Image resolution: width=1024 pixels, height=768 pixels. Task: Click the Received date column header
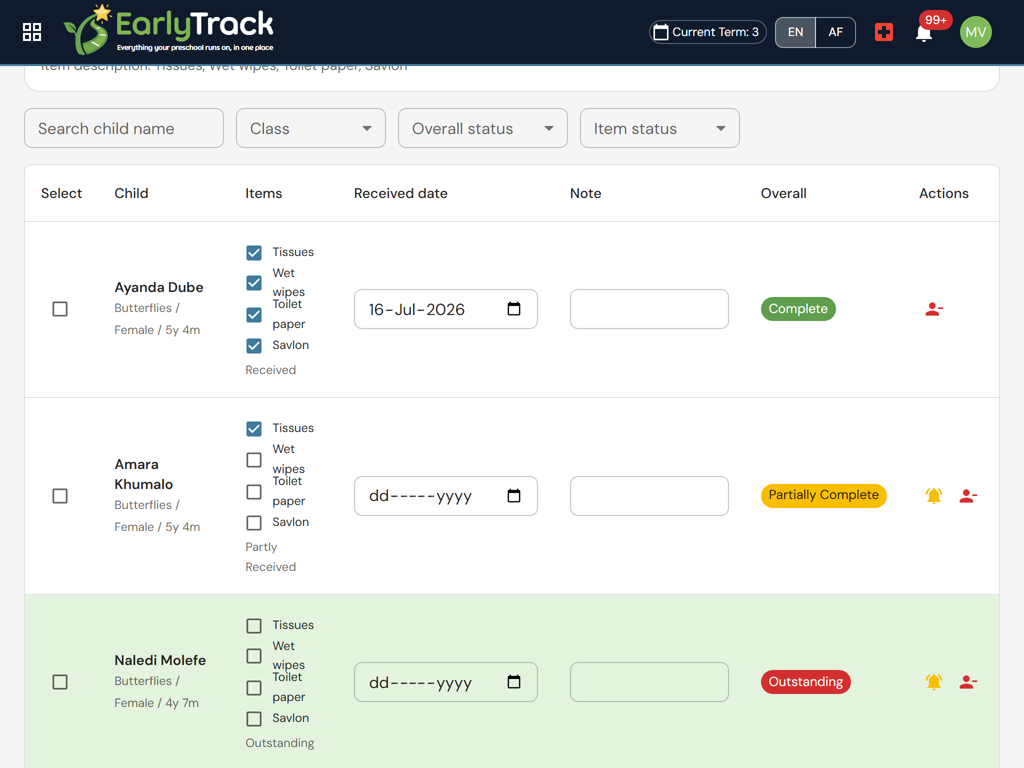click(400, 193)
